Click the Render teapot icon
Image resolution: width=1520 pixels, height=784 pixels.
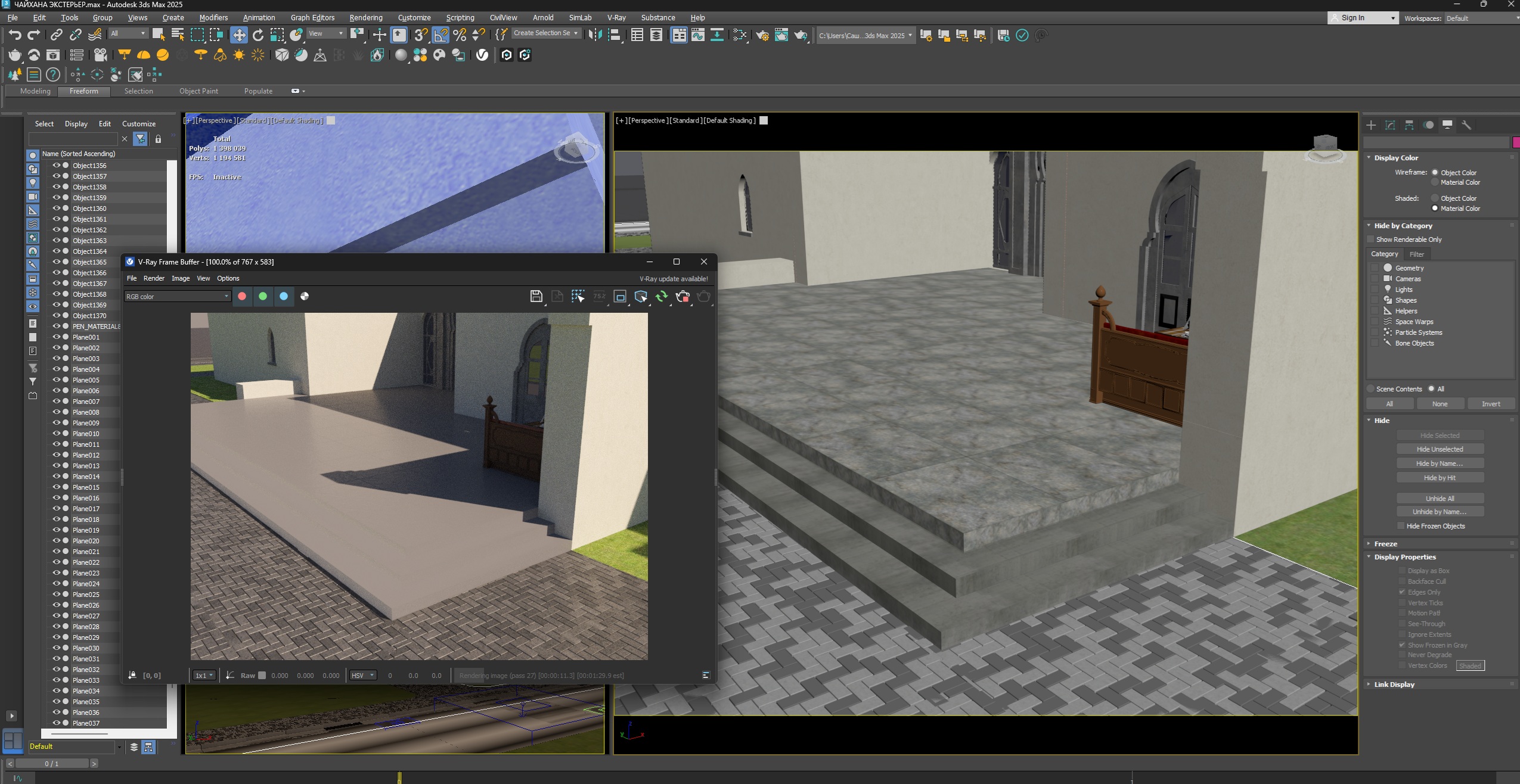[801, 35]
